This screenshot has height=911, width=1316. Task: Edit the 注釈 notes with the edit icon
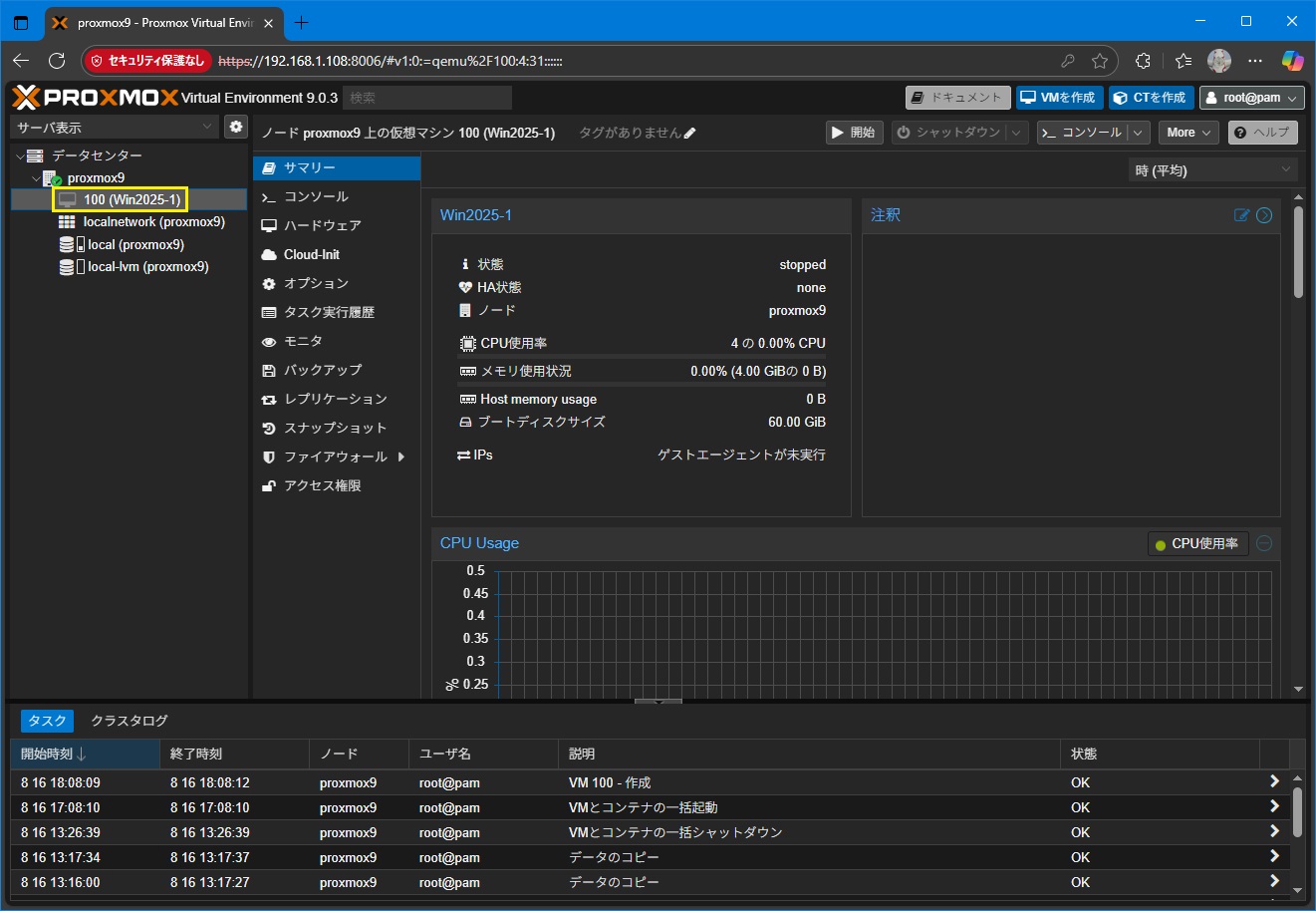(1241, 215)
